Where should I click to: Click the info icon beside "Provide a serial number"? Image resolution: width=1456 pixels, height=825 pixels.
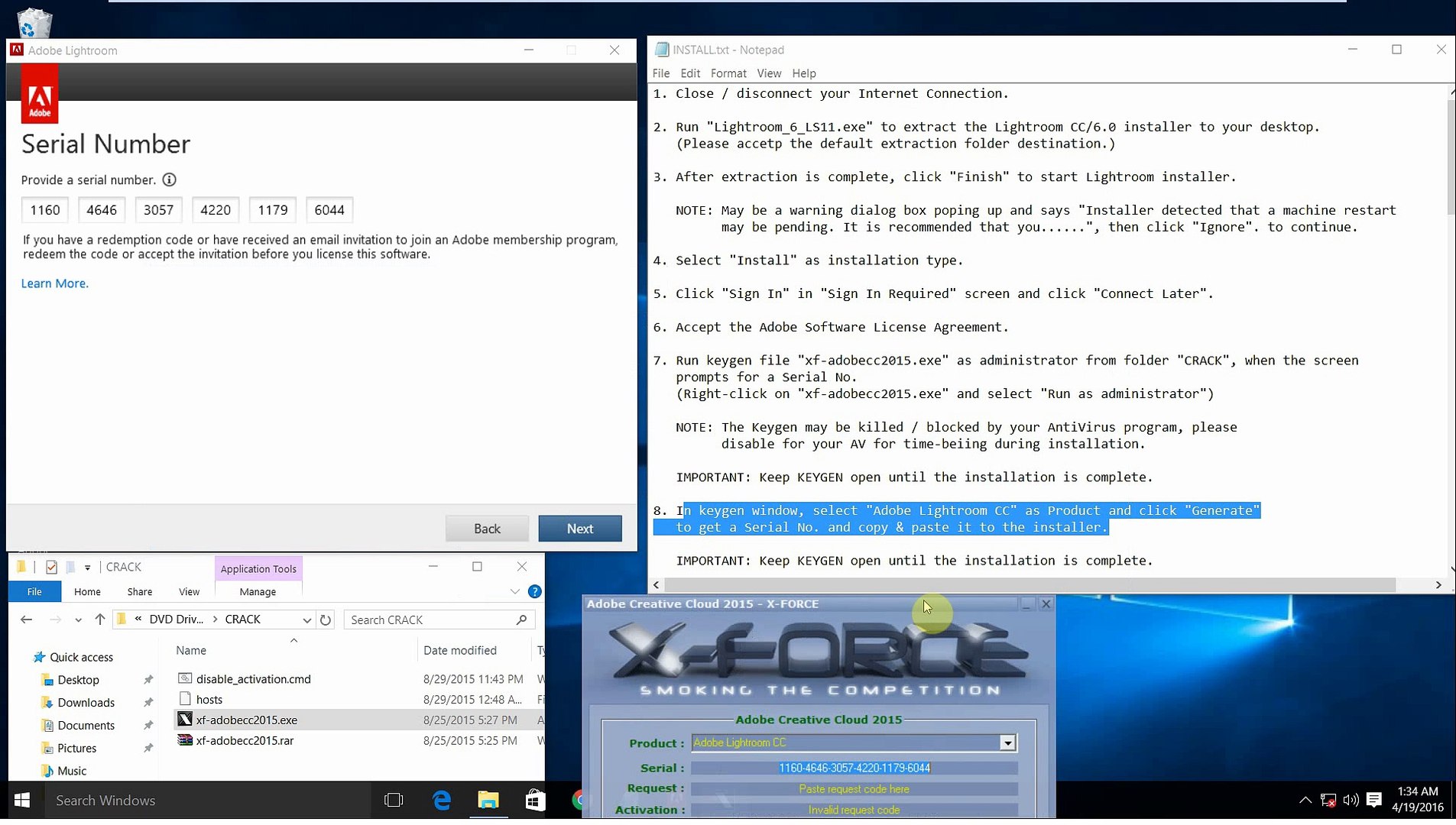click(x=169, y=180)
